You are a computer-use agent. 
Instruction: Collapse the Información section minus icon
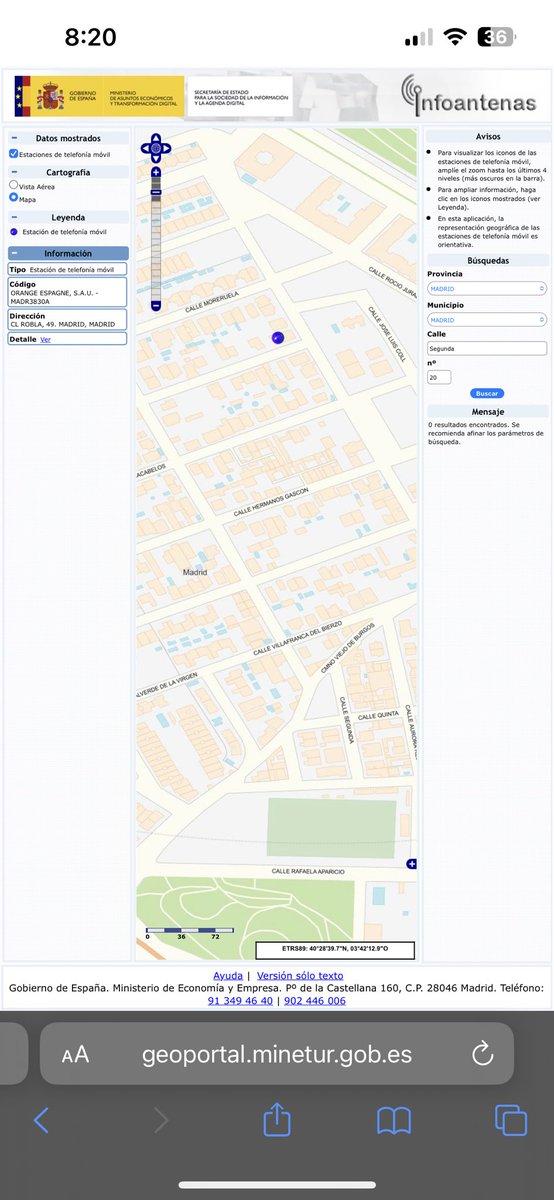[x=13, y=254]
